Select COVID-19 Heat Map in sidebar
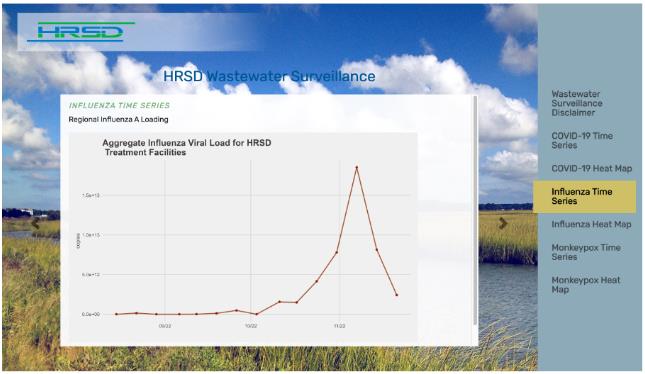Image resolution: width=645 pixels, height=374 pixels. (592, 168)
